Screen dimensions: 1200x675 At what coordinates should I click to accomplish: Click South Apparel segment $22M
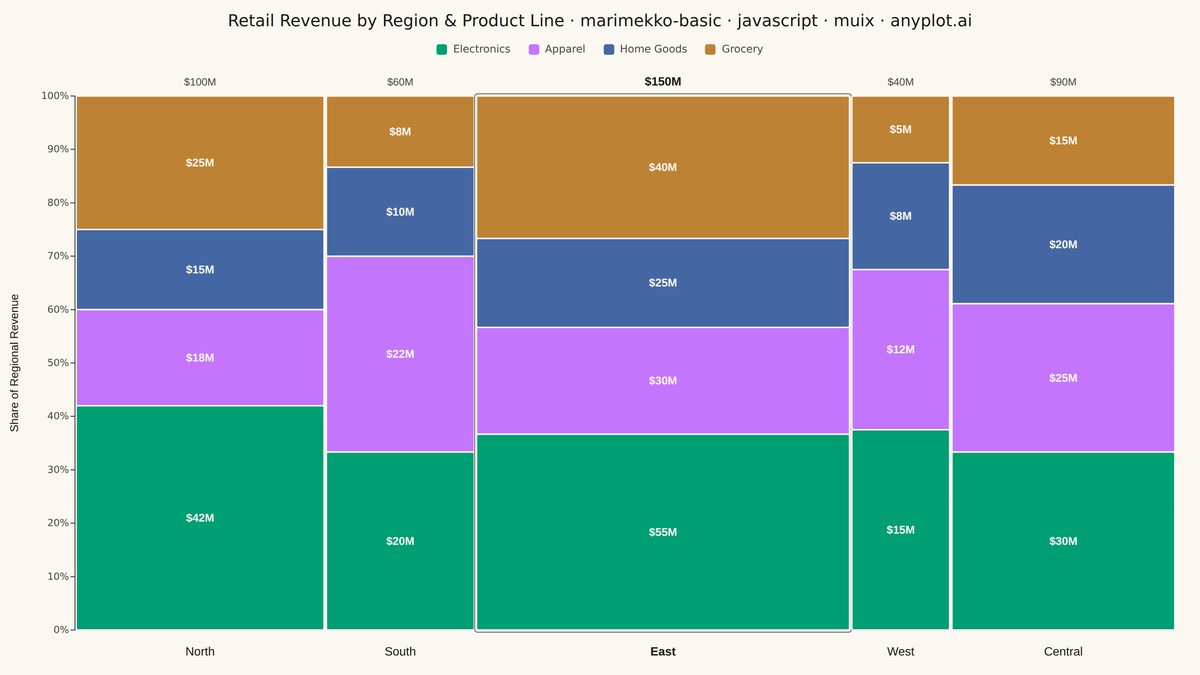(400, 354)
